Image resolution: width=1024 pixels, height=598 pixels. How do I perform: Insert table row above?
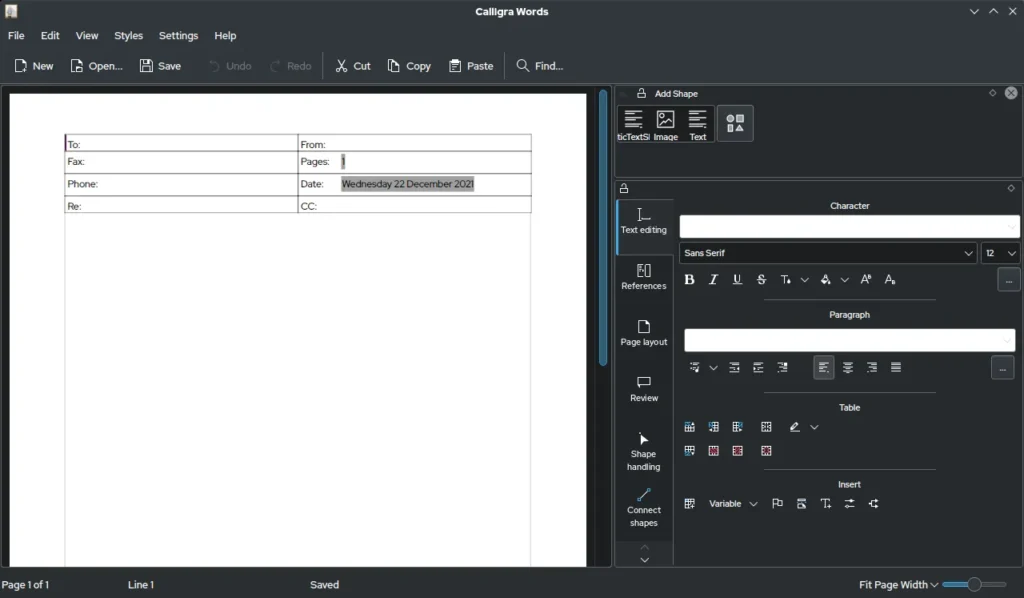(x=690, y=427)
